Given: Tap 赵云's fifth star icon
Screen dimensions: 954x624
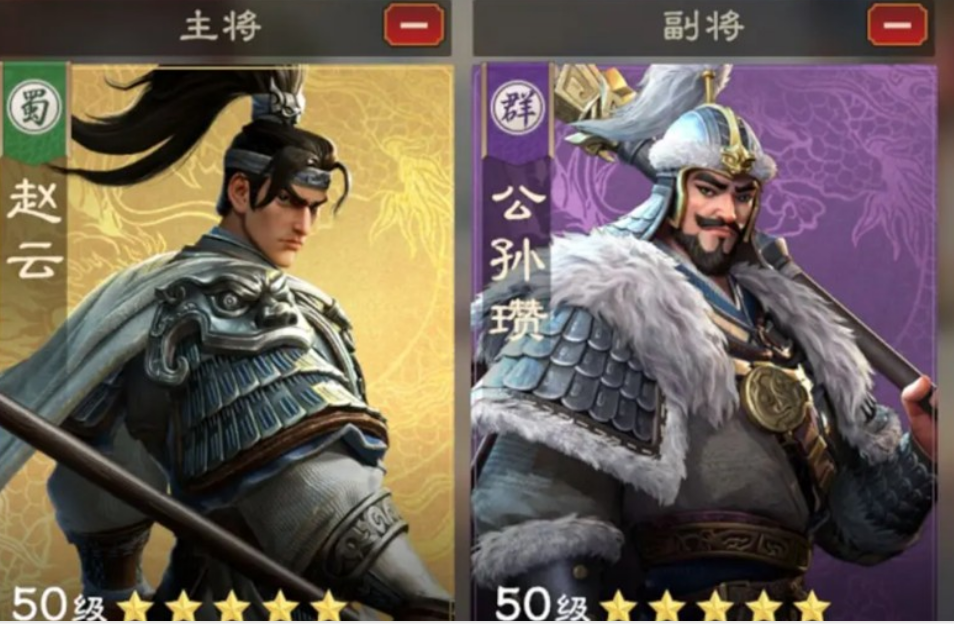Looking at the screenshot, I should point(330,606).
